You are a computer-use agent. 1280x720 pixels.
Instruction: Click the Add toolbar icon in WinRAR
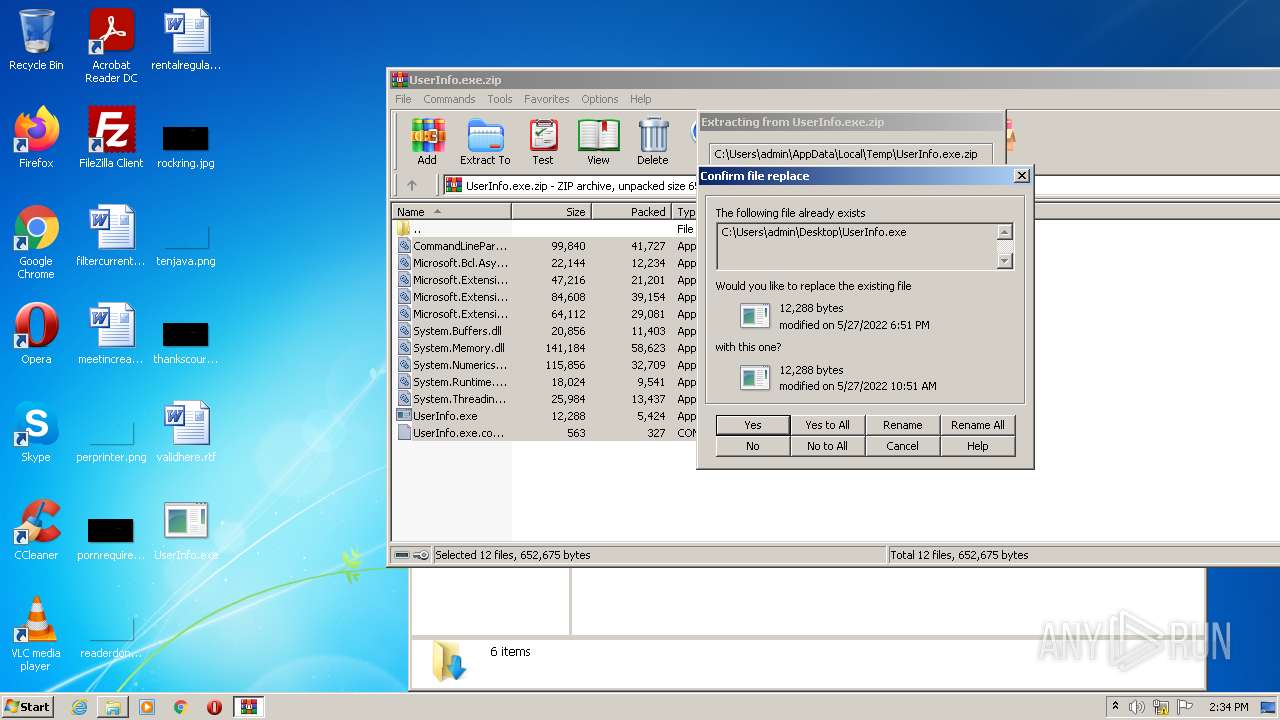[x=427, y=141]
